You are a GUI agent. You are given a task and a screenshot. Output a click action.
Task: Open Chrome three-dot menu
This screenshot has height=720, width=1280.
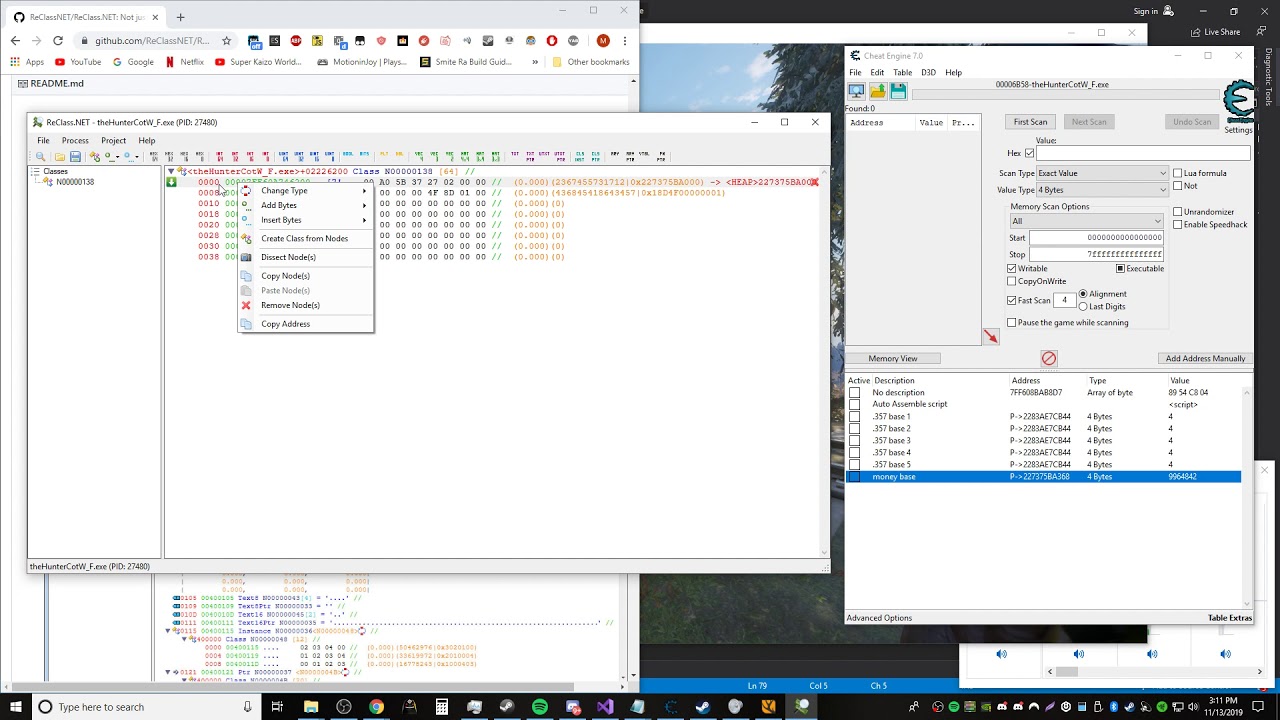pyautogui.click(x=625, y=41)
